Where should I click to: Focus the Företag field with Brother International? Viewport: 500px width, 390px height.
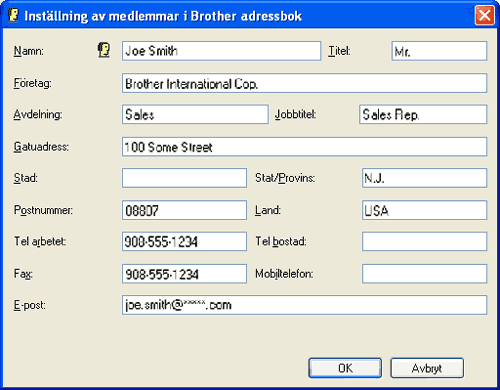[304, 83]
